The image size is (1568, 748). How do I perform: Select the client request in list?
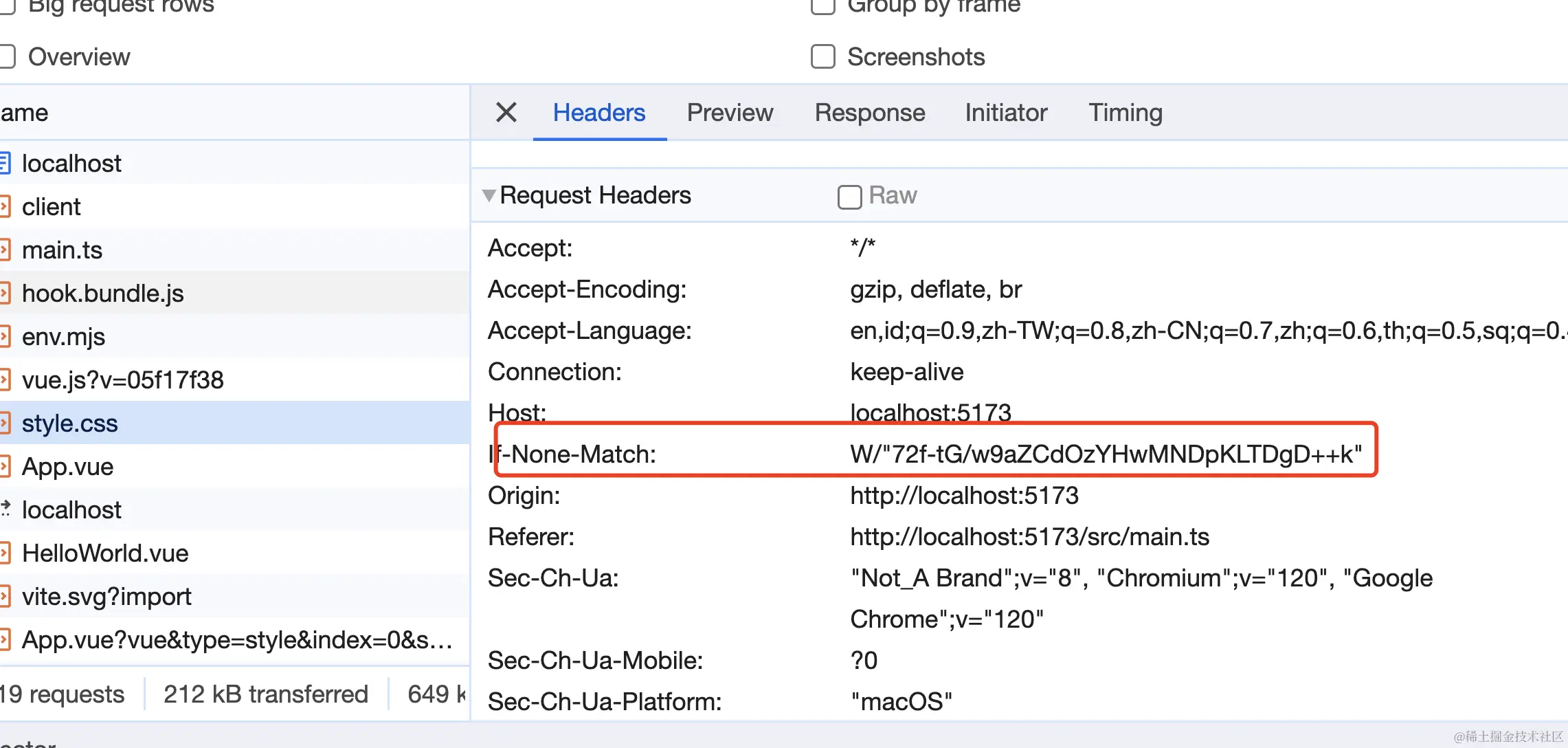(x=52, y=207)
